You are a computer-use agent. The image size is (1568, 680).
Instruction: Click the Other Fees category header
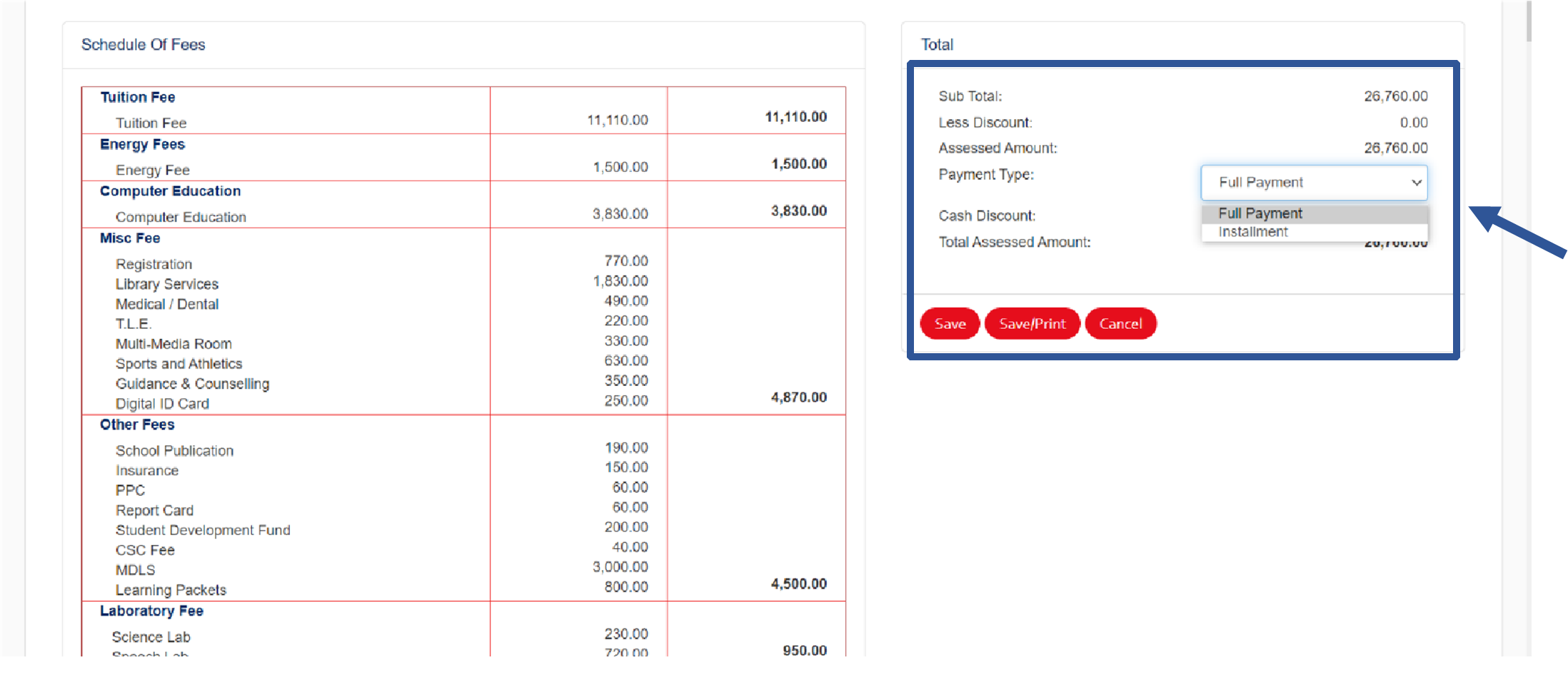137,425
